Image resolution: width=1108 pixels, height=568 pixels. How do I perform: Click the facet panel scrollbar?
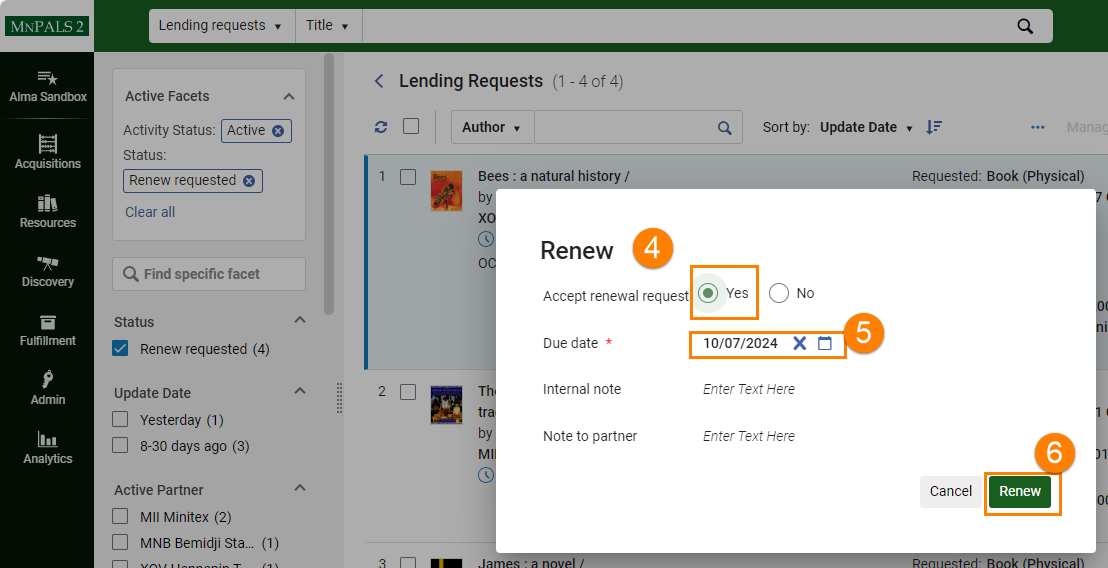tap(329, 184)
